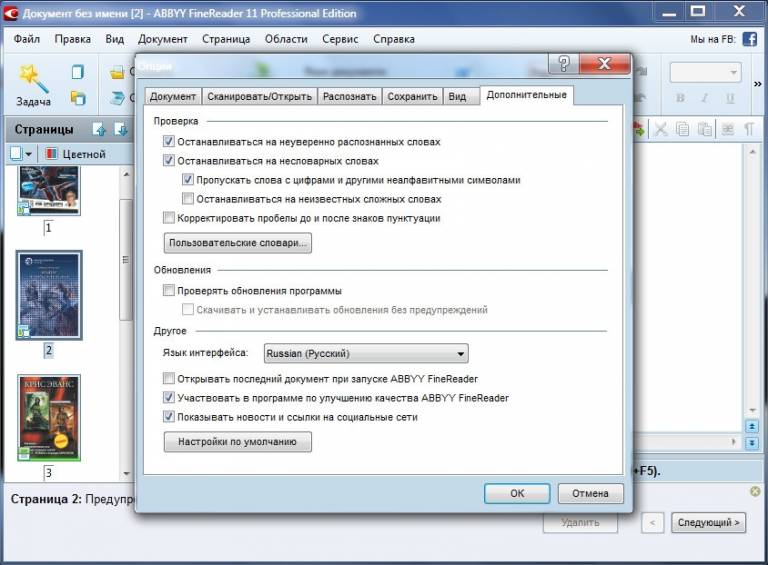Enable correct spaces around punctuation

click(168, 218)
